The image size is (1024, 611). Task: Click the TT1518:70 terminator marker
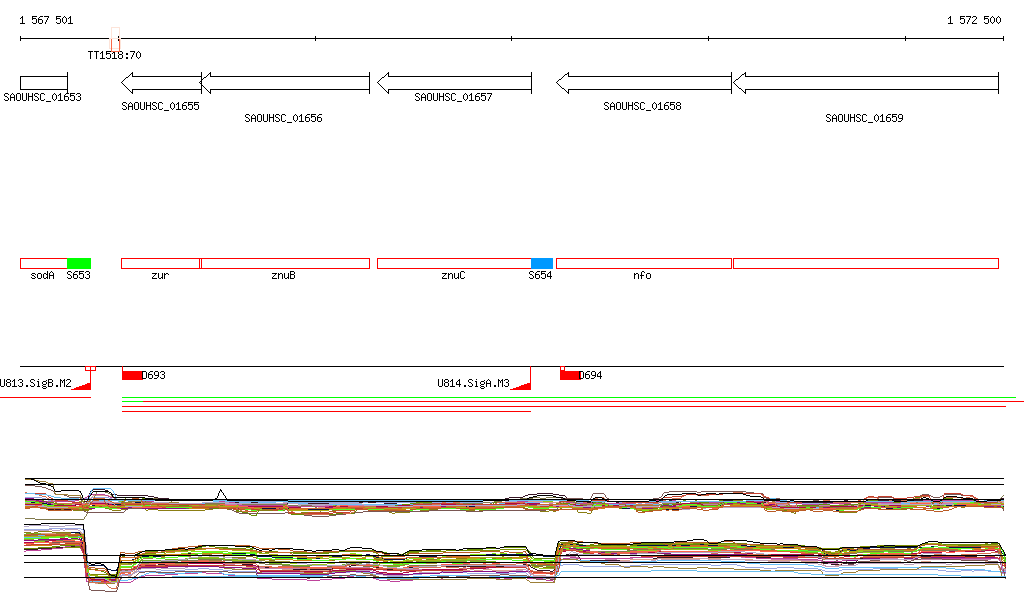tap(116, 42)
